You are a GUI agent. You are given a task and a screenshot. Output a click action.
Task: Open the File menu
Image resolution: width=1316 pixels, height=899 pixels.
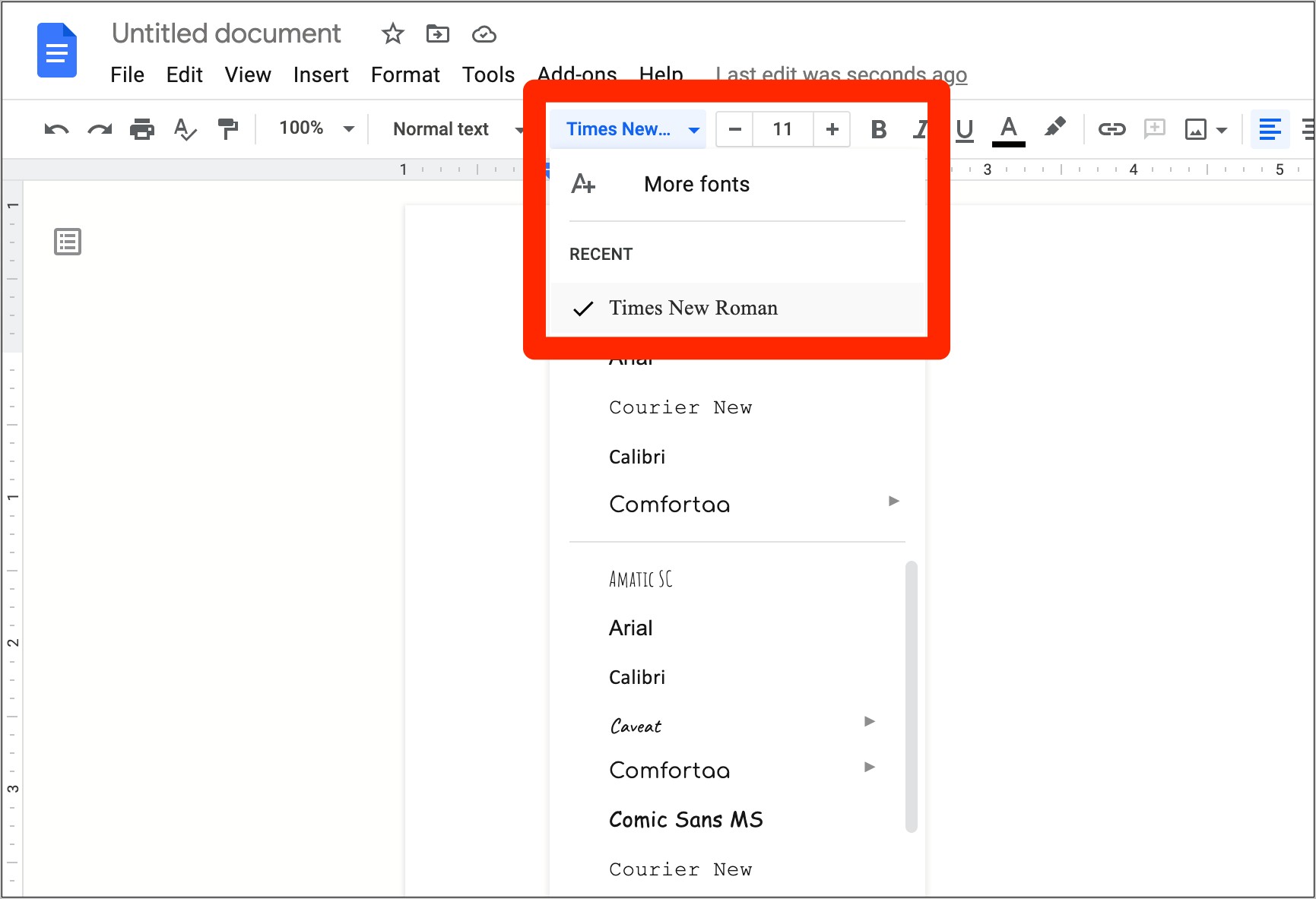pos(127,74)
